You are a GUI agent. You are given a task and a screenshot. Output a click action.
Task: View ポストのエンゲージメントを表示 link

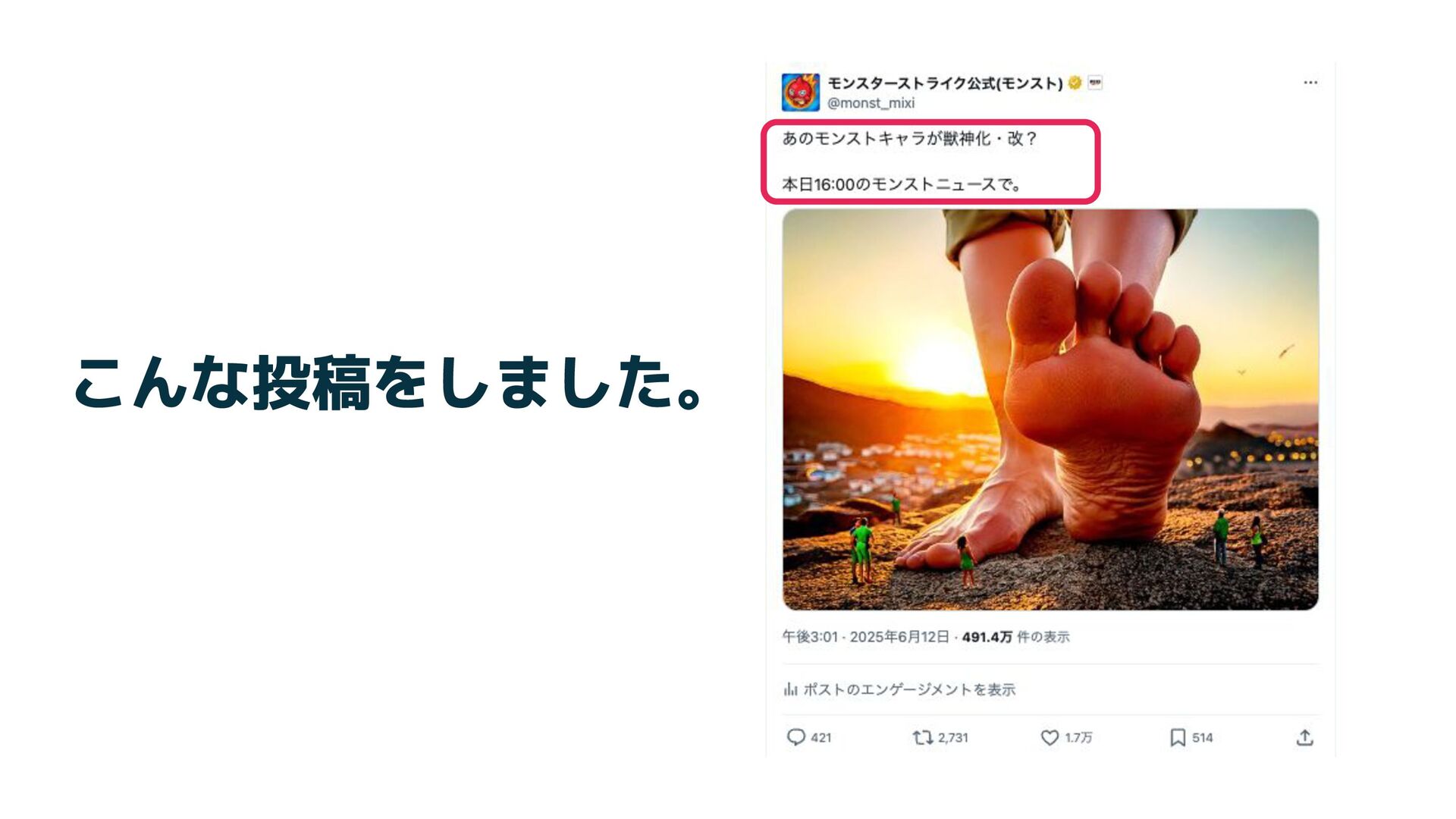(x=909, y=689)
